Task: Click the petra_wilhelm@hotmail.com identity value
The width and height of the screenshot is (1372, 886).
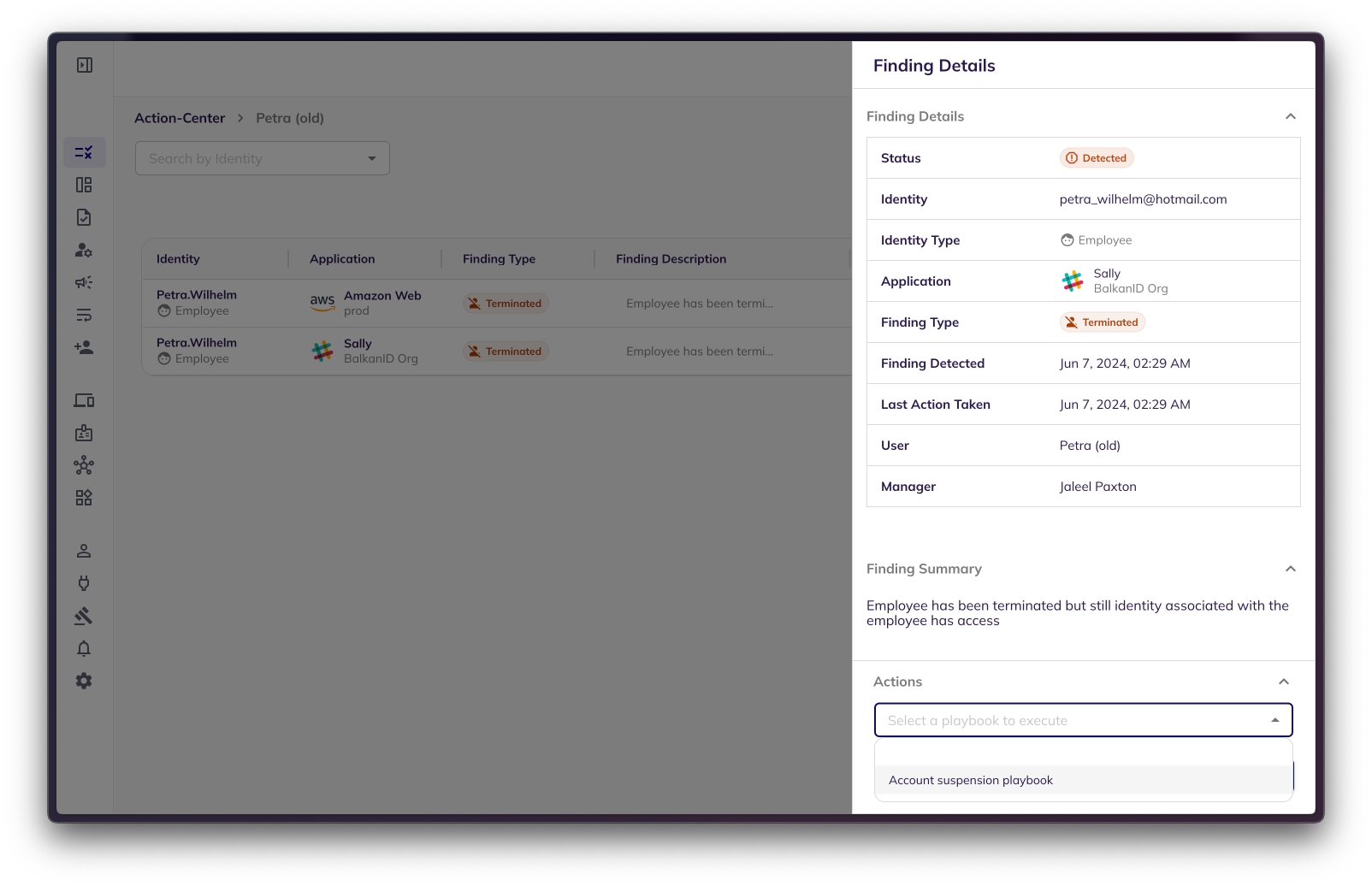Action: [x=1143, y=199]
